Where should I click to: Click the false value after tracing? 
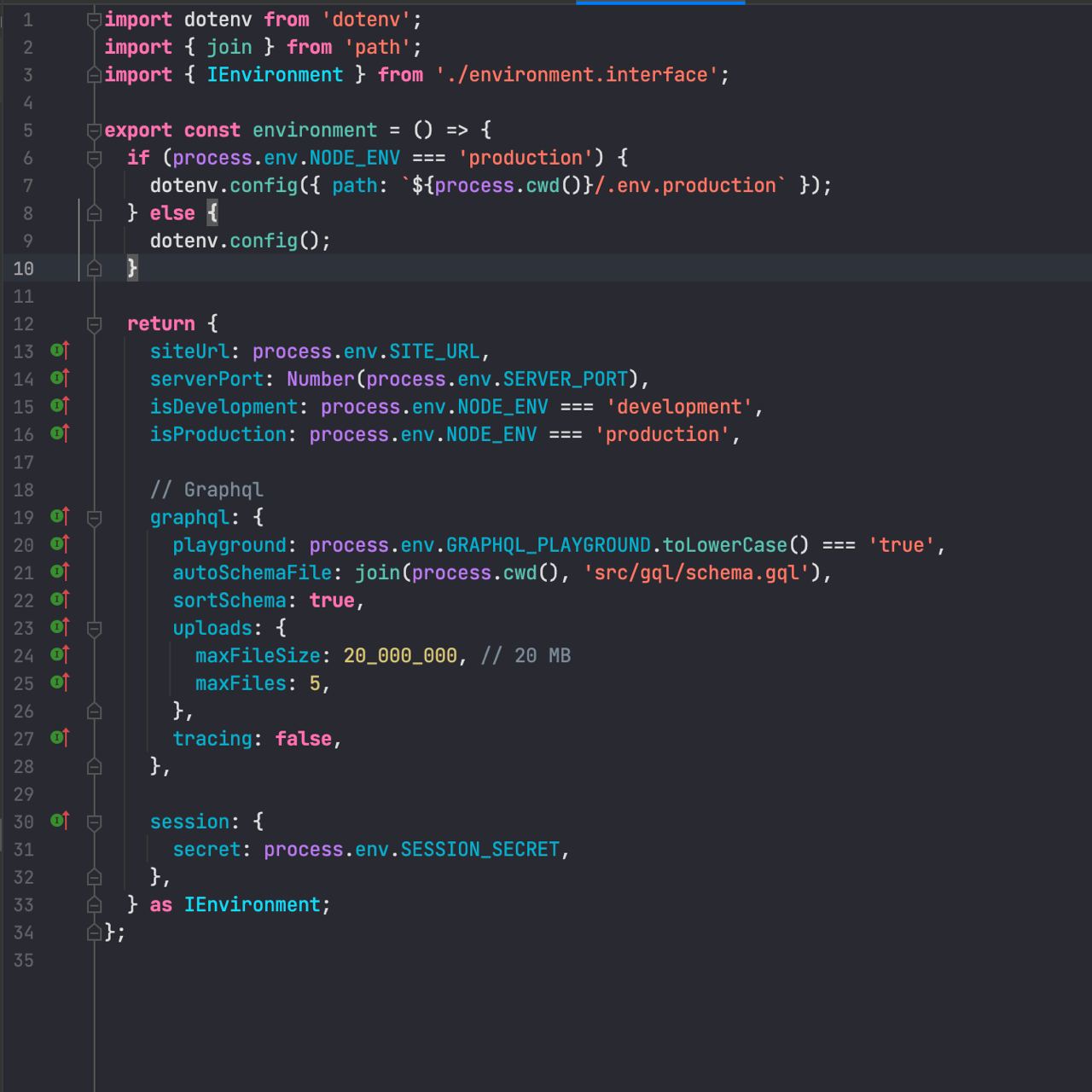[x=303, y=739]
